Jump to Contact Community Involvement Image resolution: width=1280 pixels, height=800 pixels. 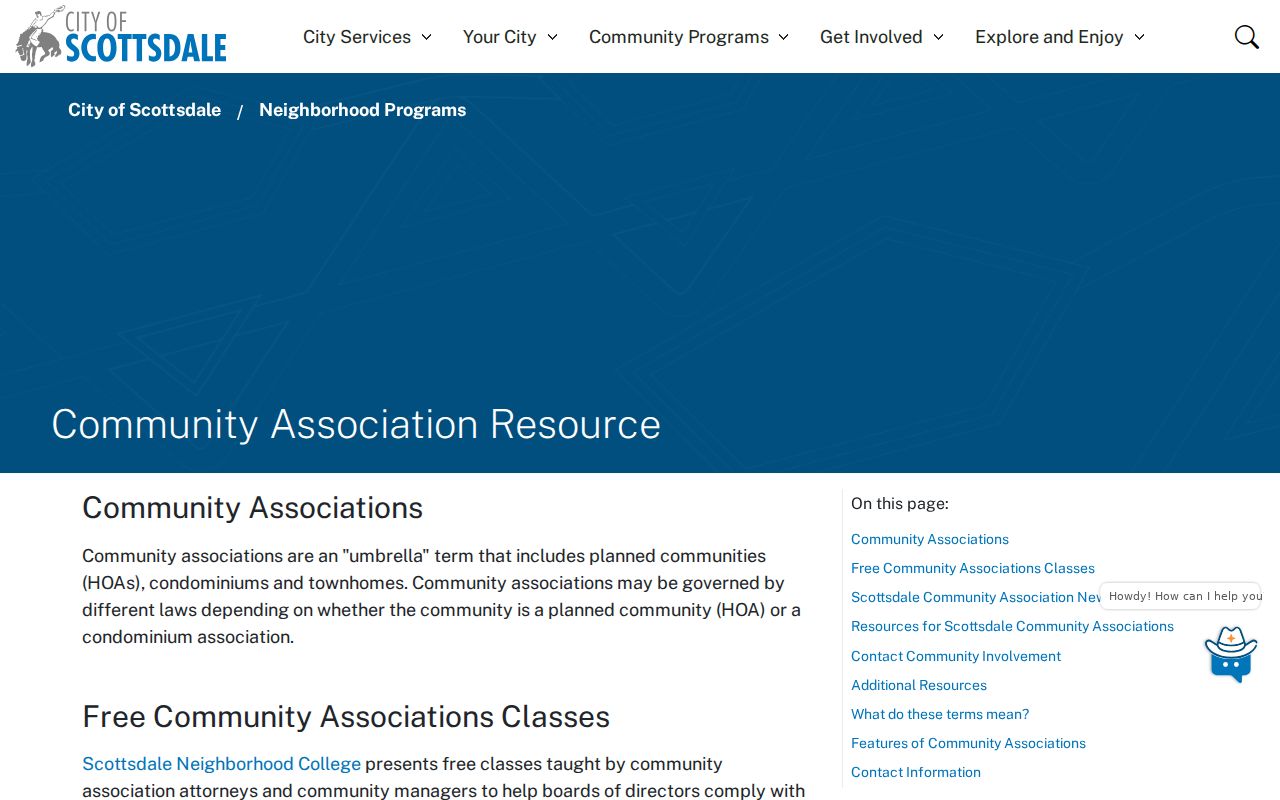[956, 656]
